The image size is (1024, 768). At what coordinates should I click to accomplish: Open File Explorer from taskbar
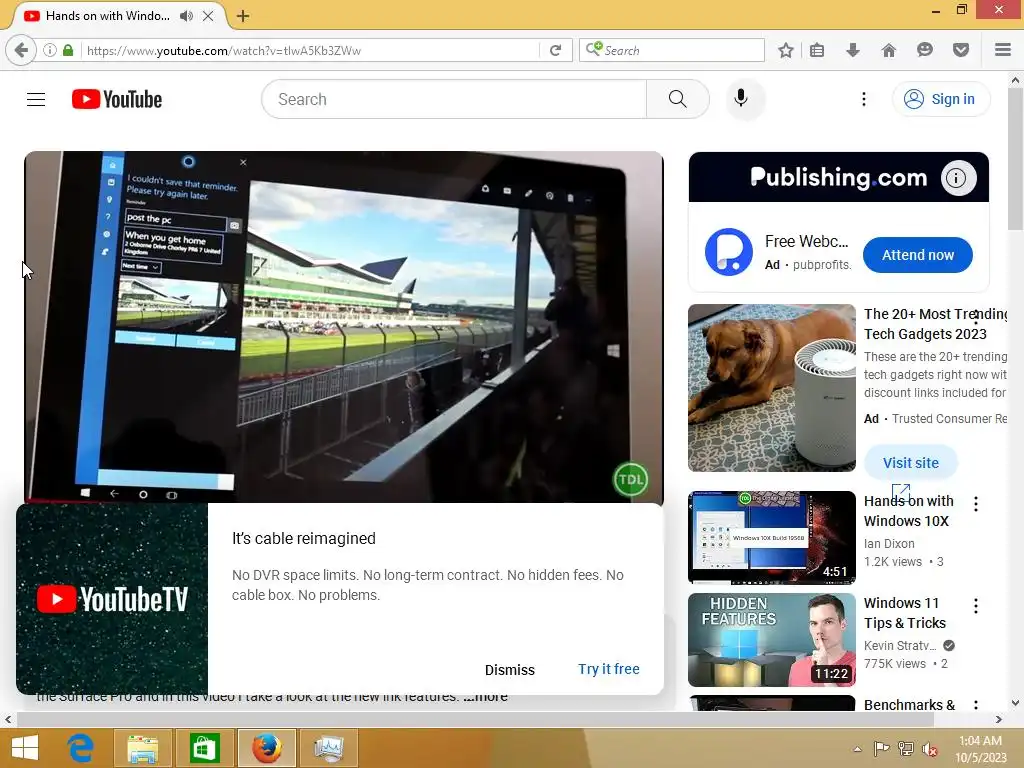coord(142,748)
